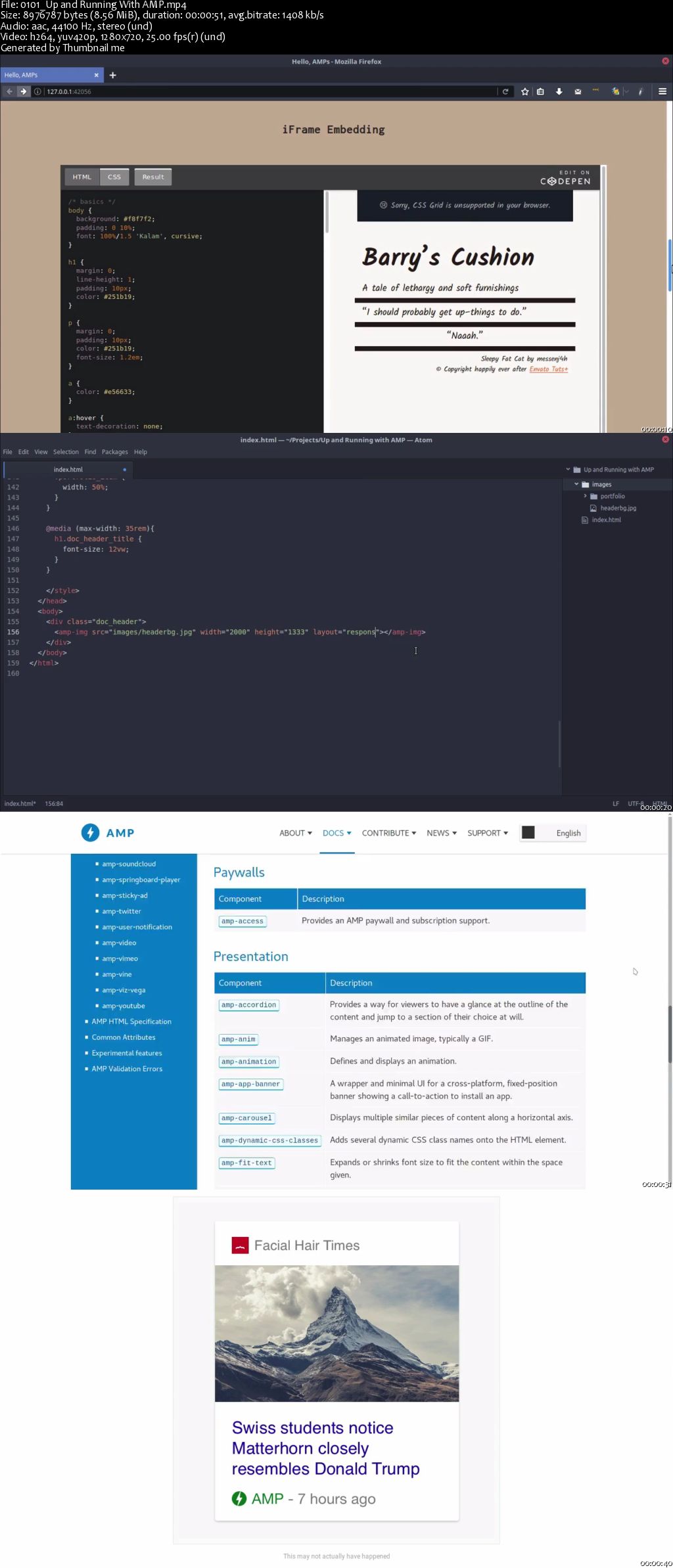The height and width of the screenshot is (1568, 673).
Task: Open the amp-youtube sidebar link
Action: point(124,1006)
